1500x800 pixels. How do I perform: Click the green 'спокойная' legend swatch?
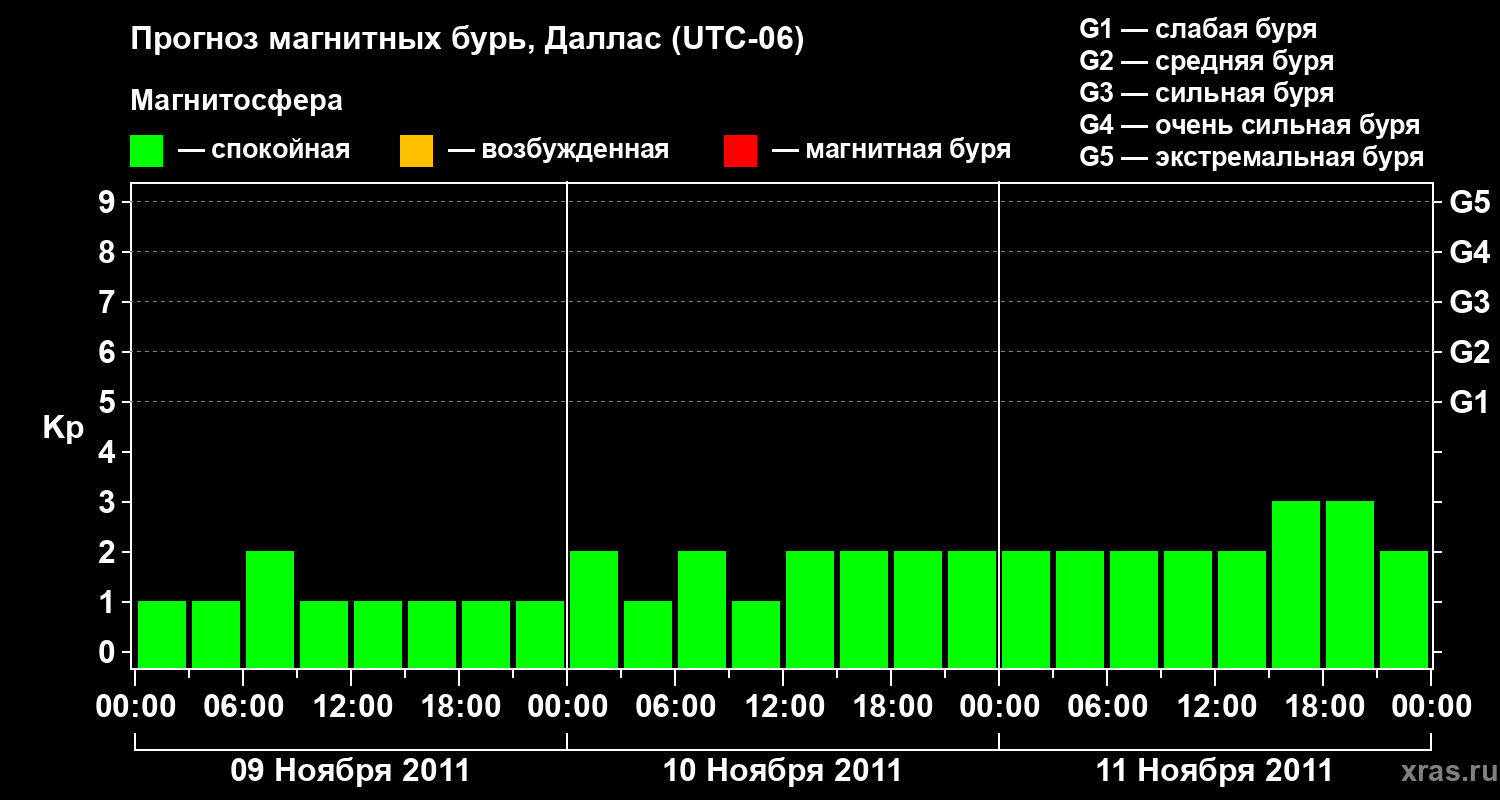(x=146, y=151)
